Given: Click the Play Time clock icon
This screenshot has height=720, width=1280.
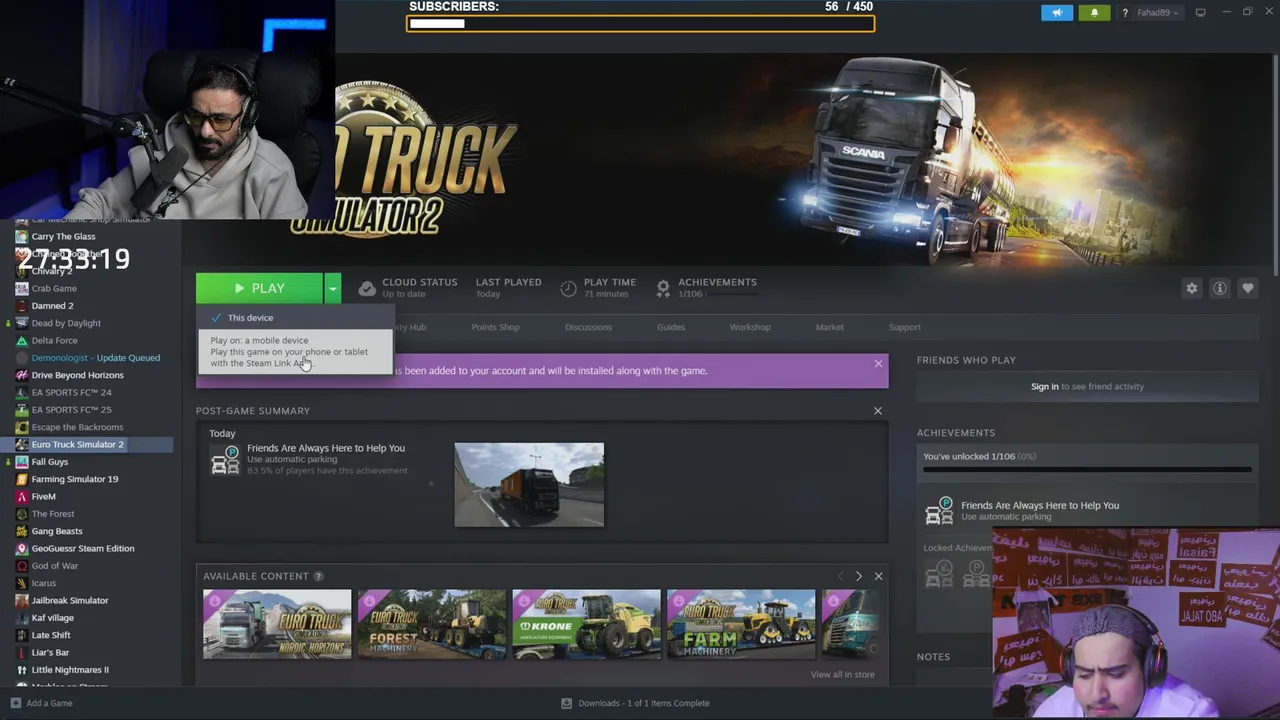Looking at the screenshot, I should click(568, 288).
